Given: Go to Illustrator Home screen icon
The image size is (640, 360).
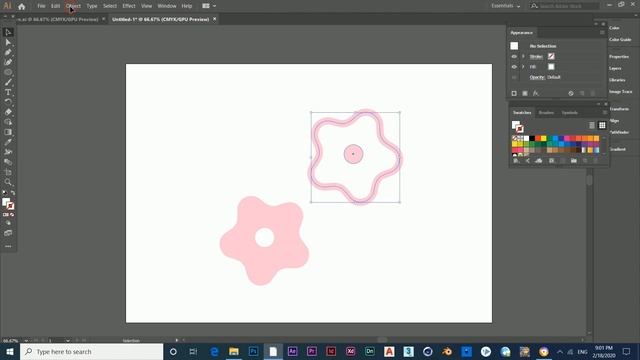Looking at the screenshot, I should 22,6.
